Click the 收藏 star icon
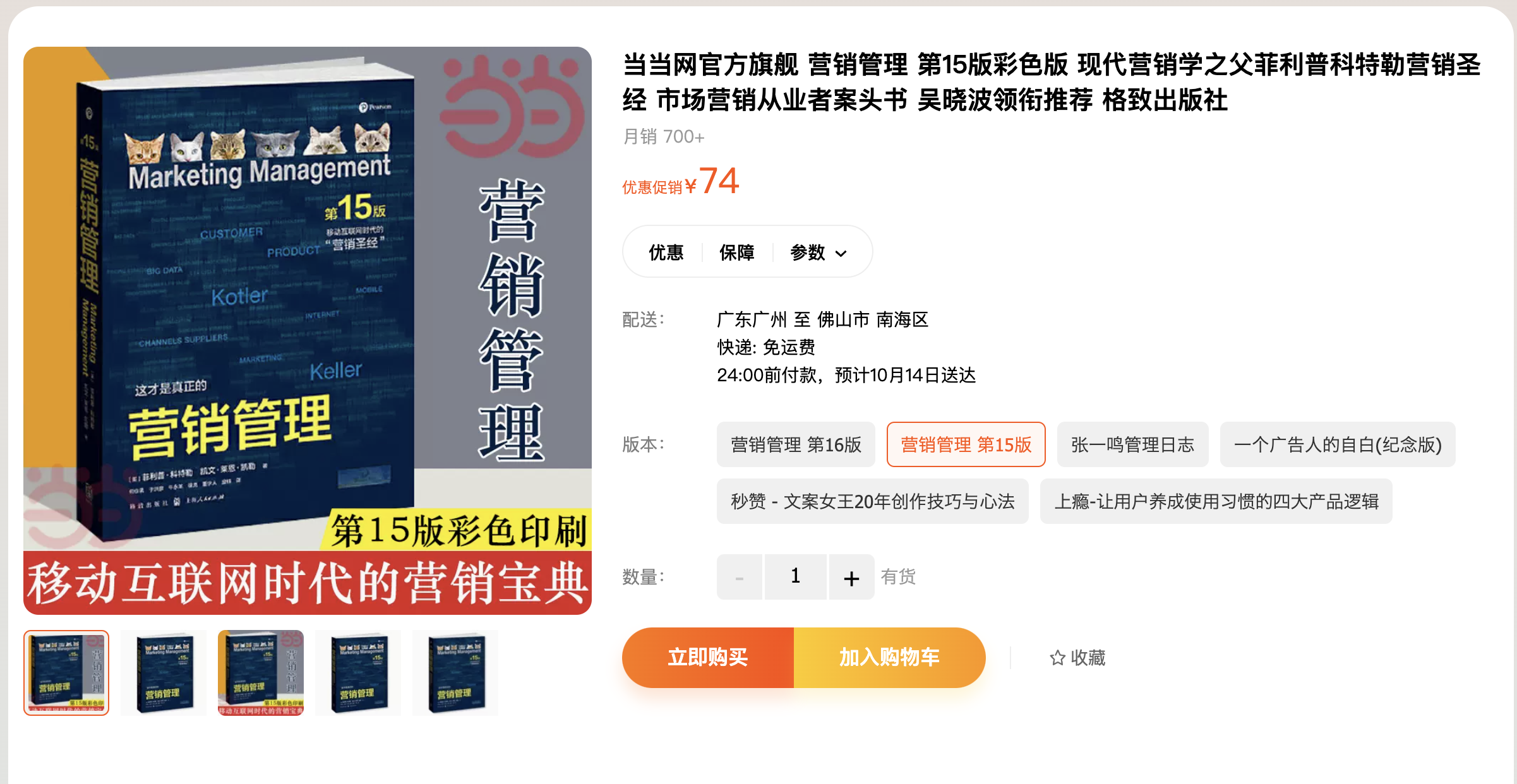Screen dimensions: 1517x784 point(1057,658)
